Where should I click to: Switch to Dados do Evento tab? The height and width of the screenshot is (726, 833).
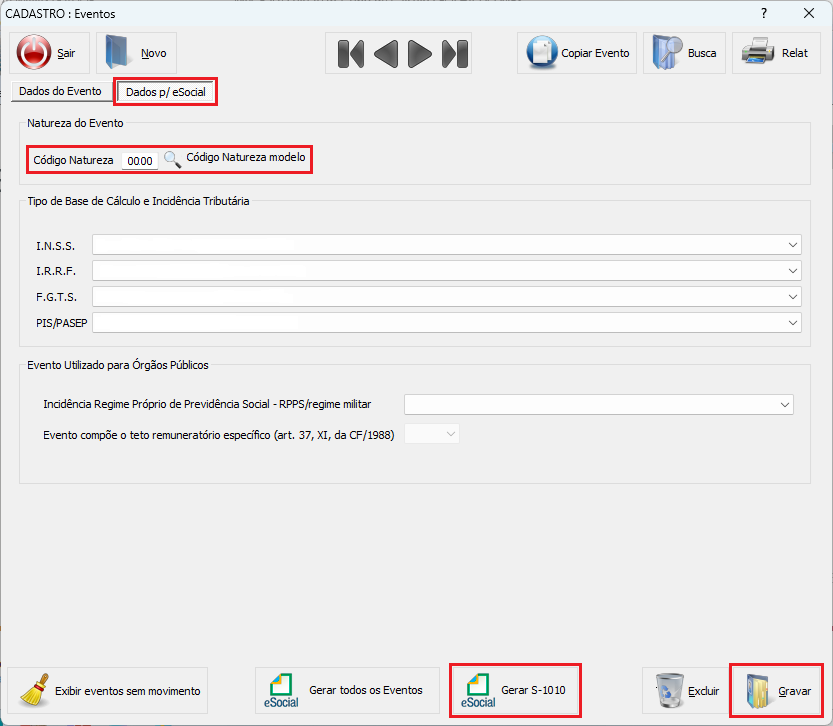[60, 91]
